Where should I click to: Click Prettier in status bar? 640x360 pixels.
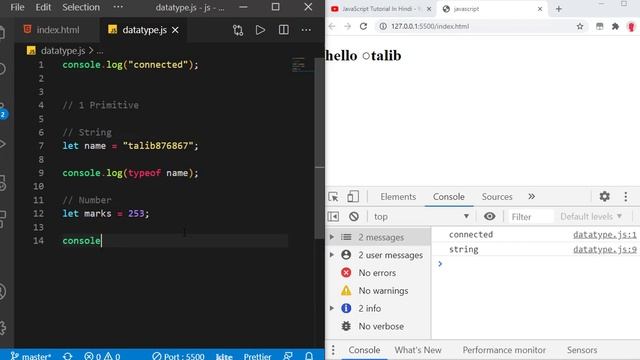[257, 356]
